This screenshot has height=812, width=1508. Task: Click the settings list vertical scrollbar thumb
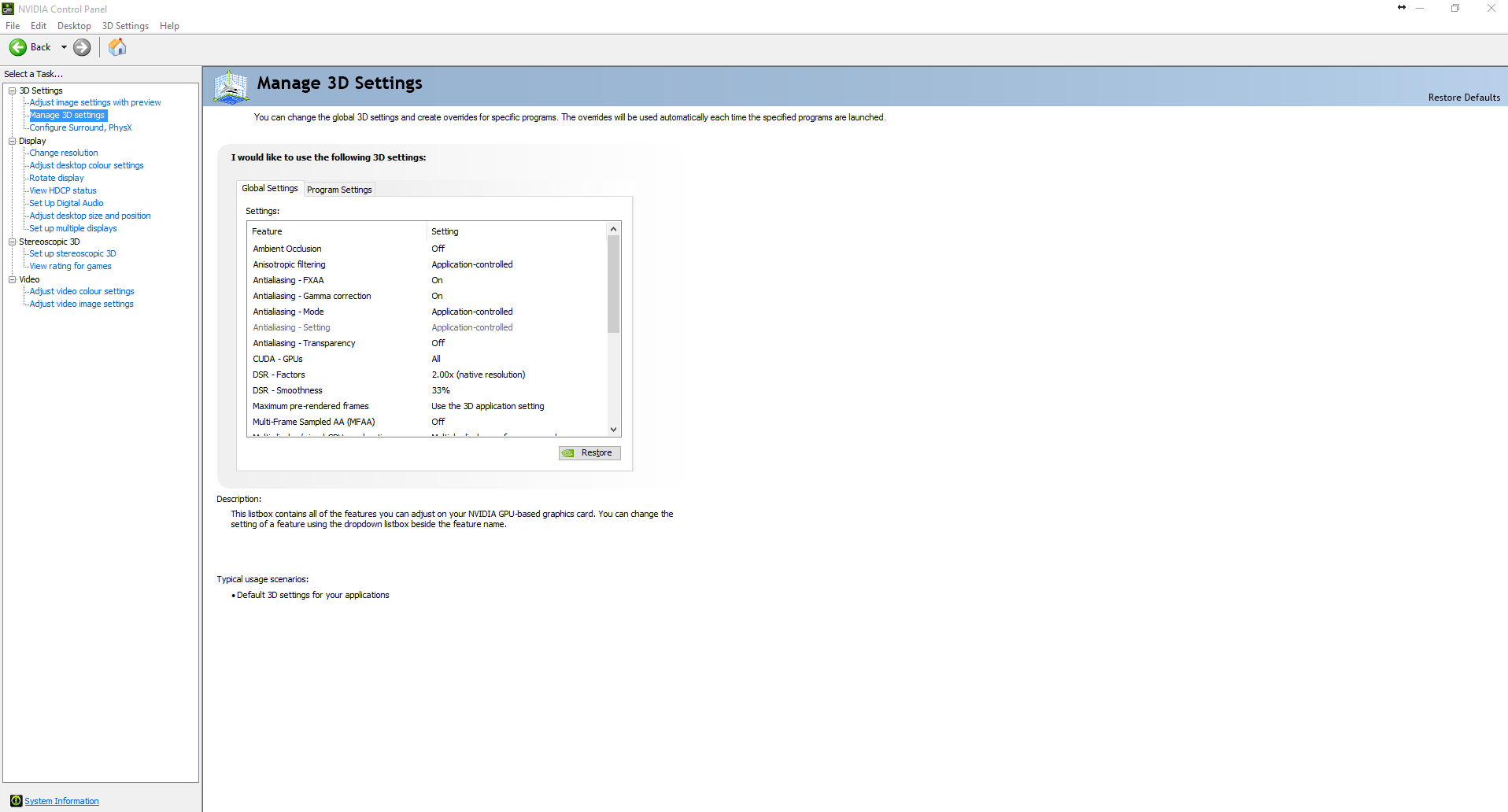pyautogui.click(x=614, y=284)
